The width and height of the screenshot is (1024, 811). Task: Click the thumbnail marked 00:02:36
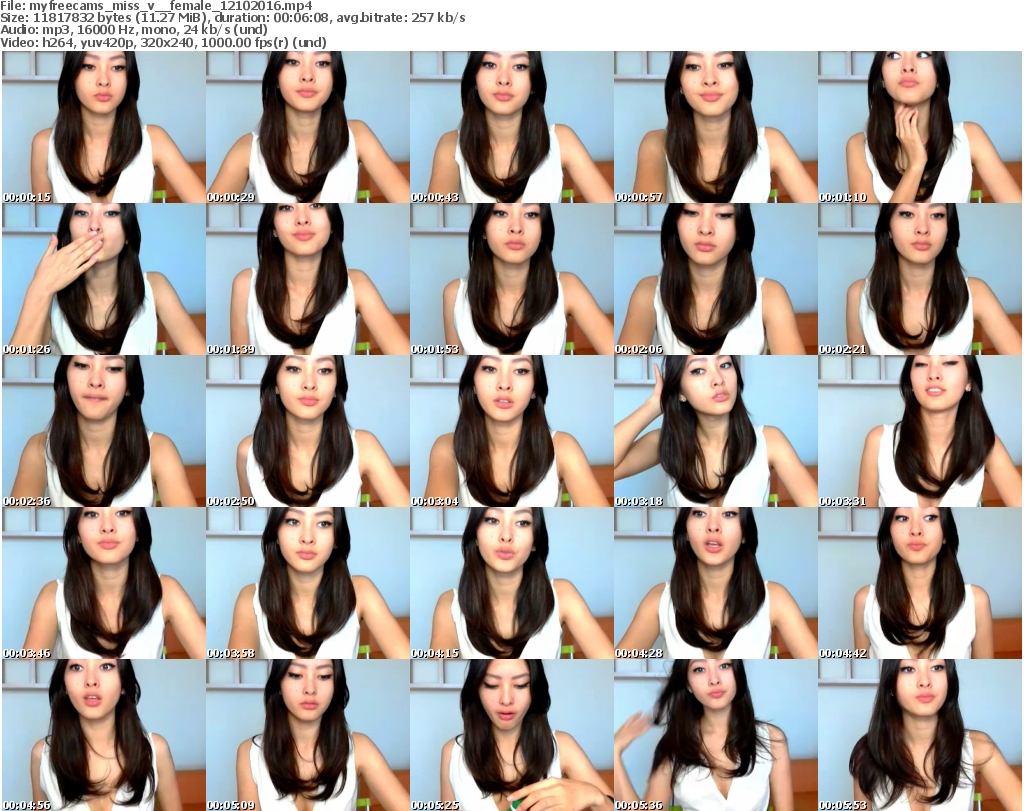pyautogui.click(x=103, y=431)
